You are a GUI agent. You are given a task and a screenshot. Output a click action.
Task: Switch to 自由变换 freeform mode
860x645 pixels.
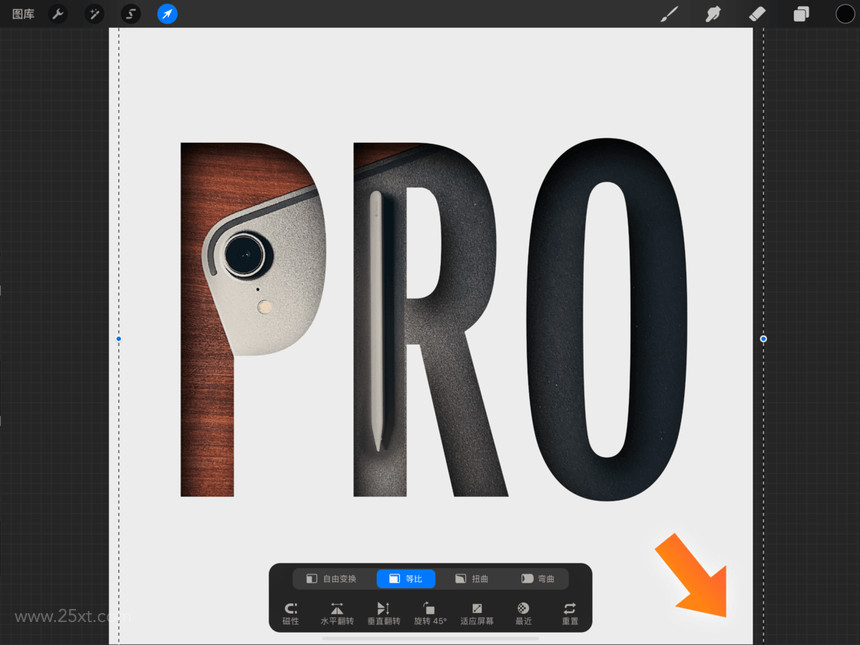pos(331,579)
